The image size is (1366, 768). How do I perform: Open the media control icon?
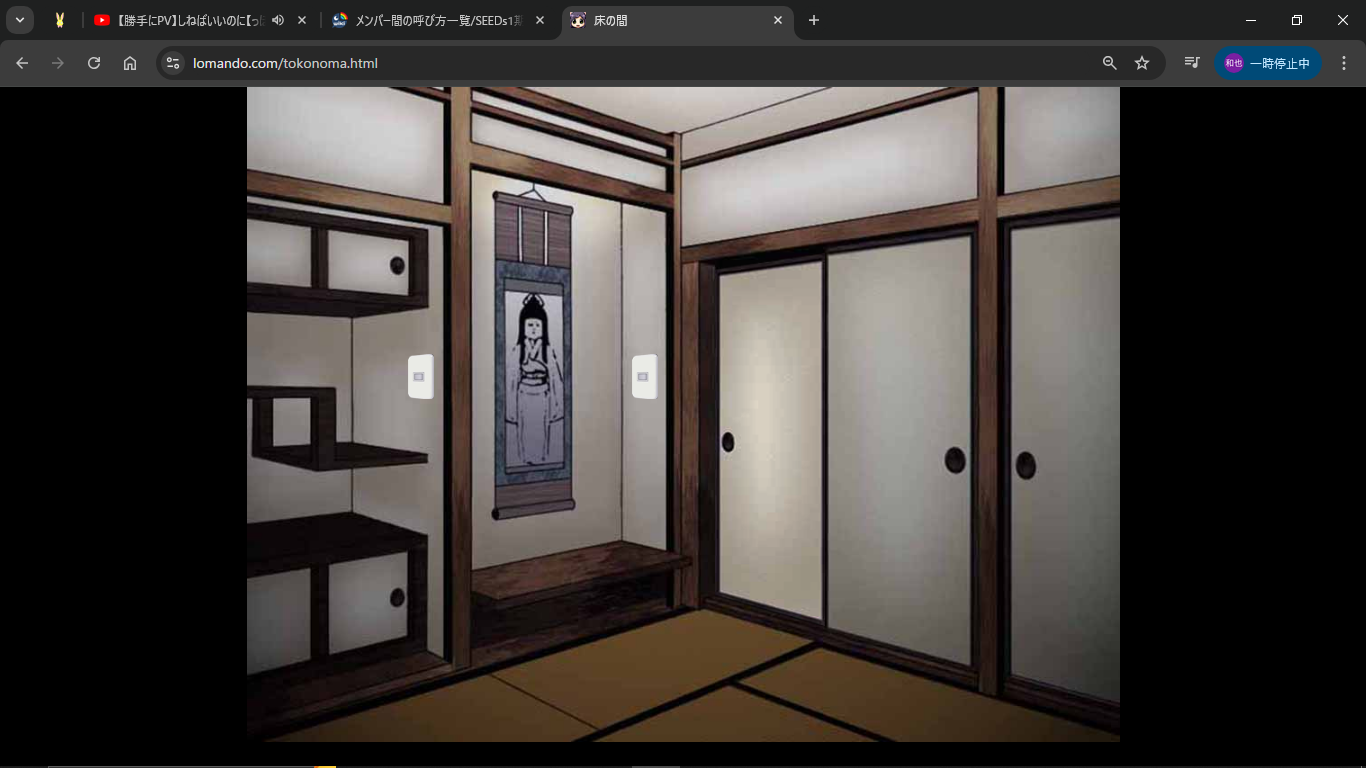[1192, 63]
